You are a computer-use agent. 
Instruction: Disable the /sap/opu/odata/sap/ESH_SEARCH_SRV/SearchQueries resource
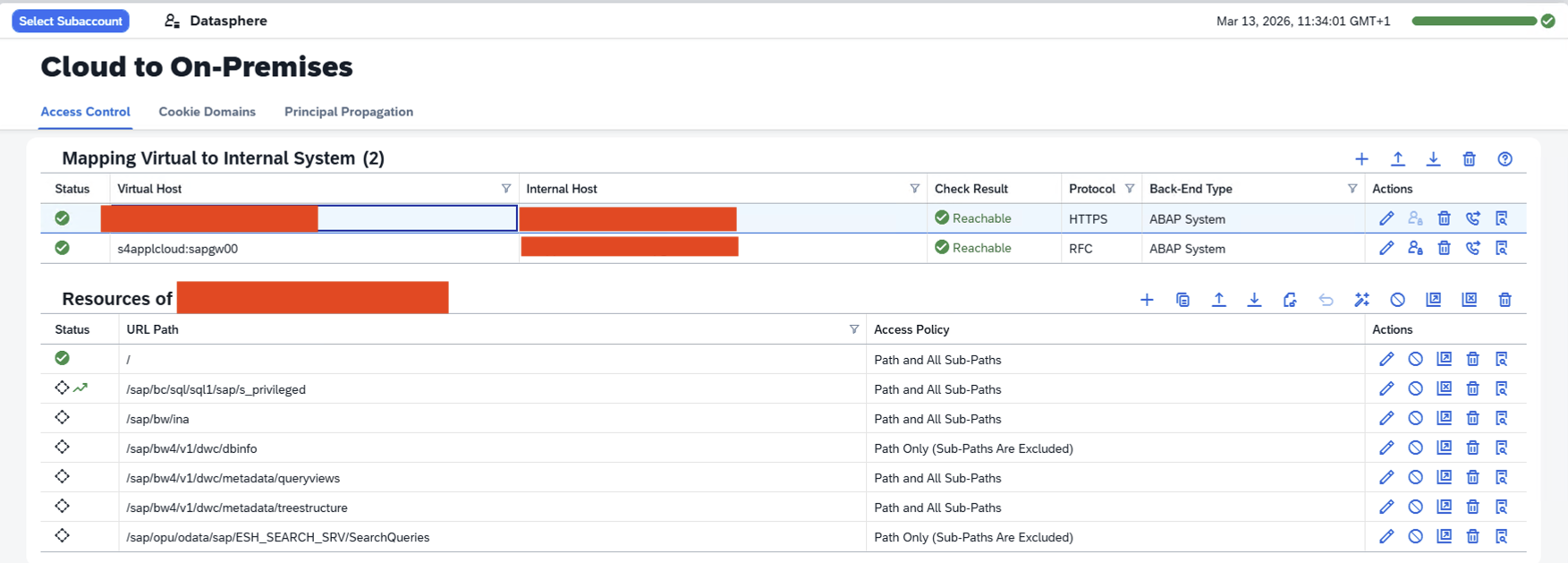1415,536
